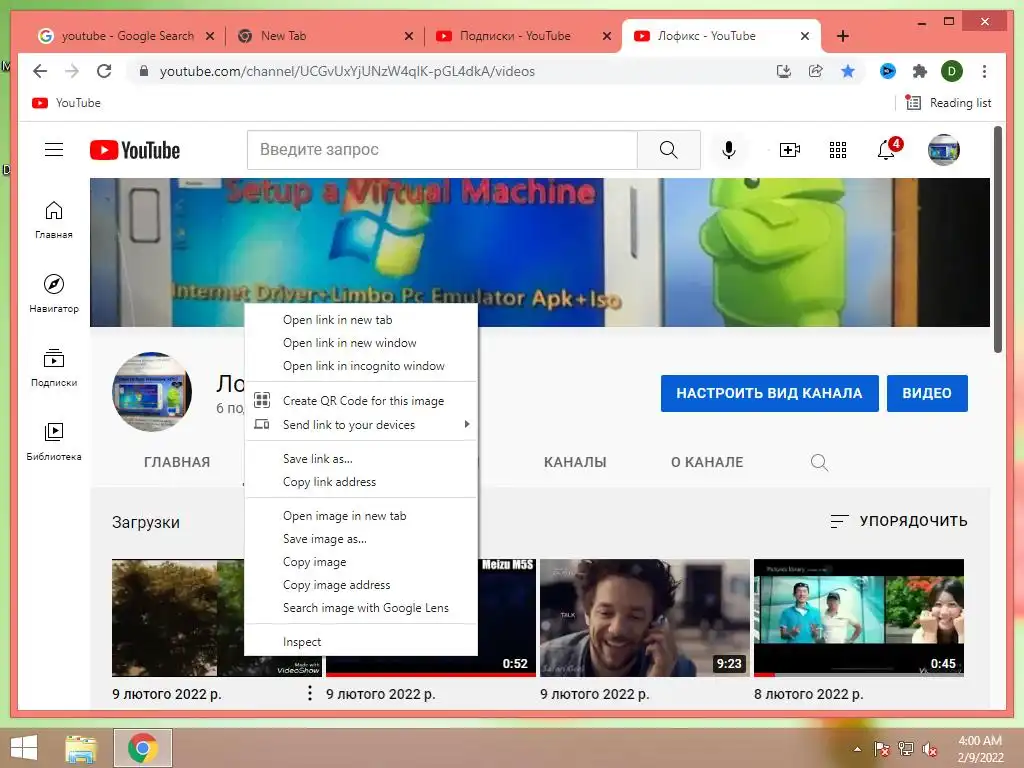Reload the page

point(104,71)
